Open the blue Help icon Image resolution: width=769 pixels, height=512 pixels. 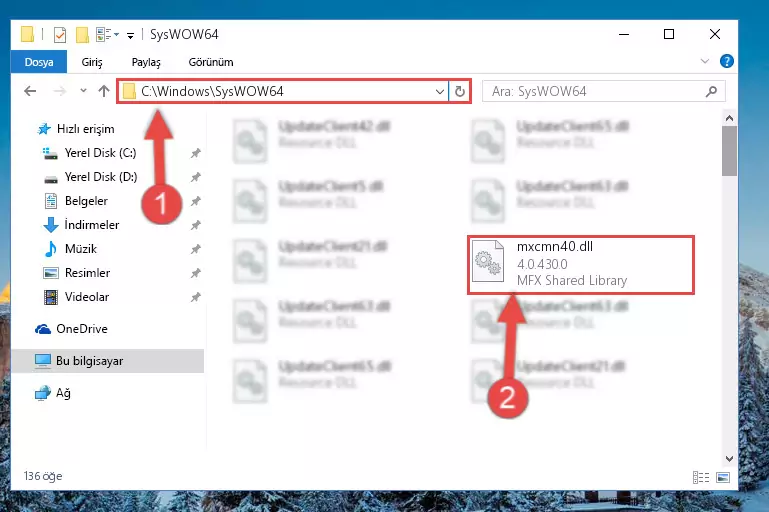[726, 61]
